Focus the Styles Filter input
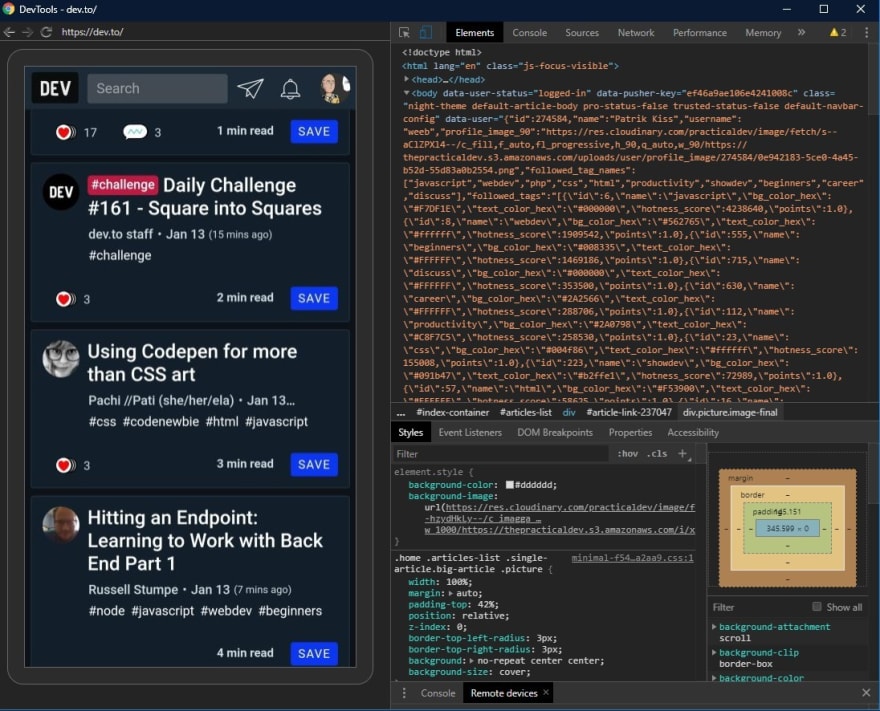 [x=500, y=453]
